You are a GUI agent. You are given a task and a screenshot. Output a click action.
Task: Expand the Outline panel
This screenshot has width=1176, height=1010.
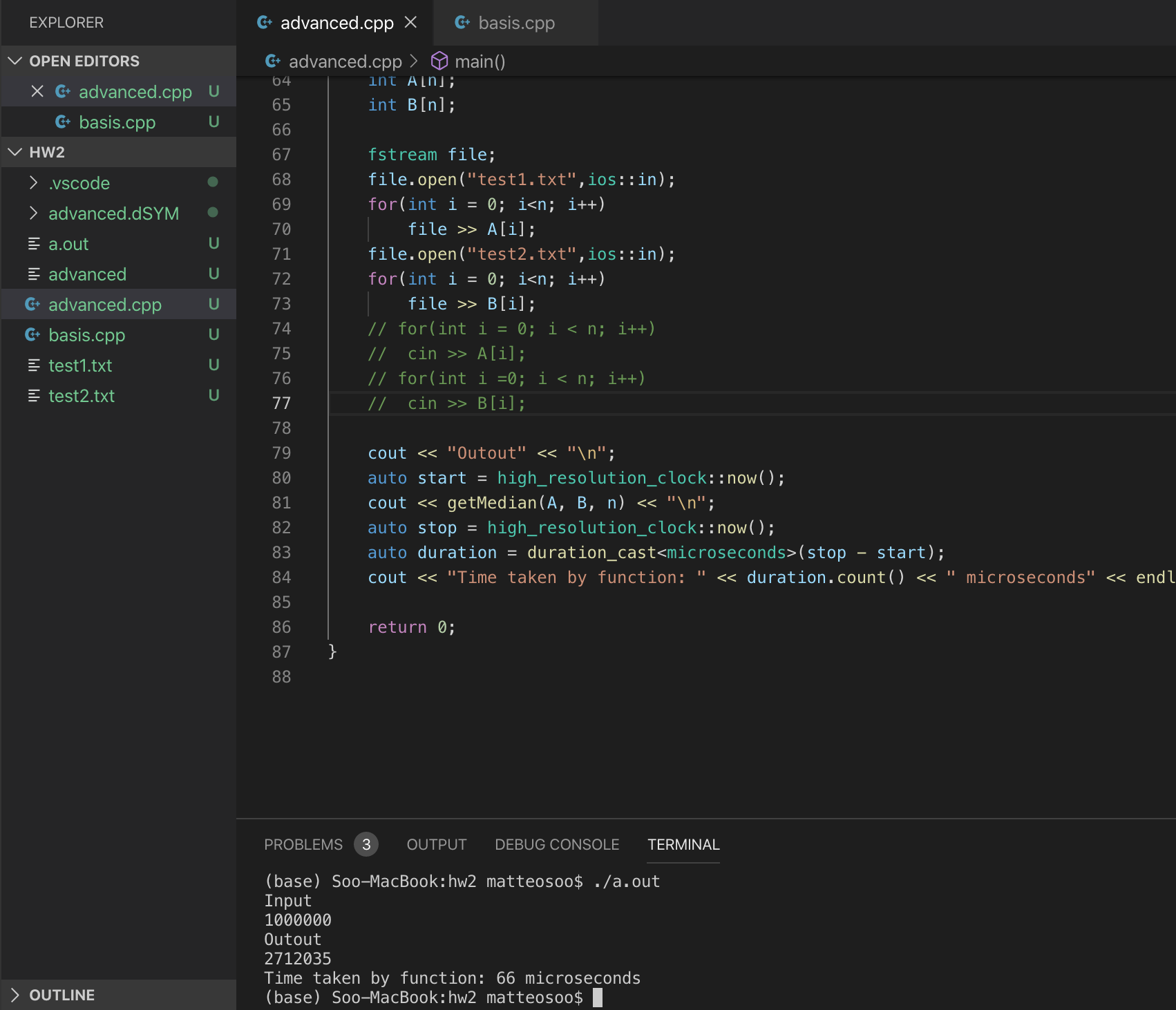pos(15,995)
